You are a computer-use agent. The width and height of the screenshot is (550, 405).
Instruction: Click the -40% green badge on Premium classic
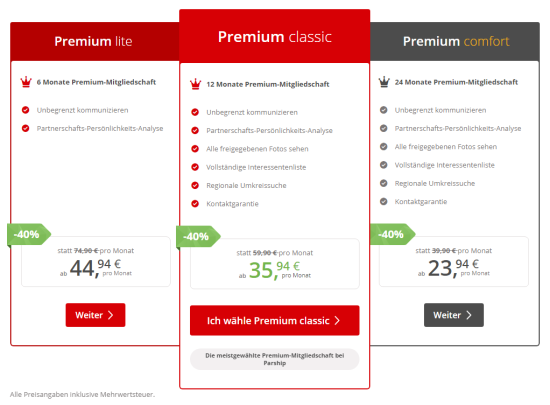point(199,237)
